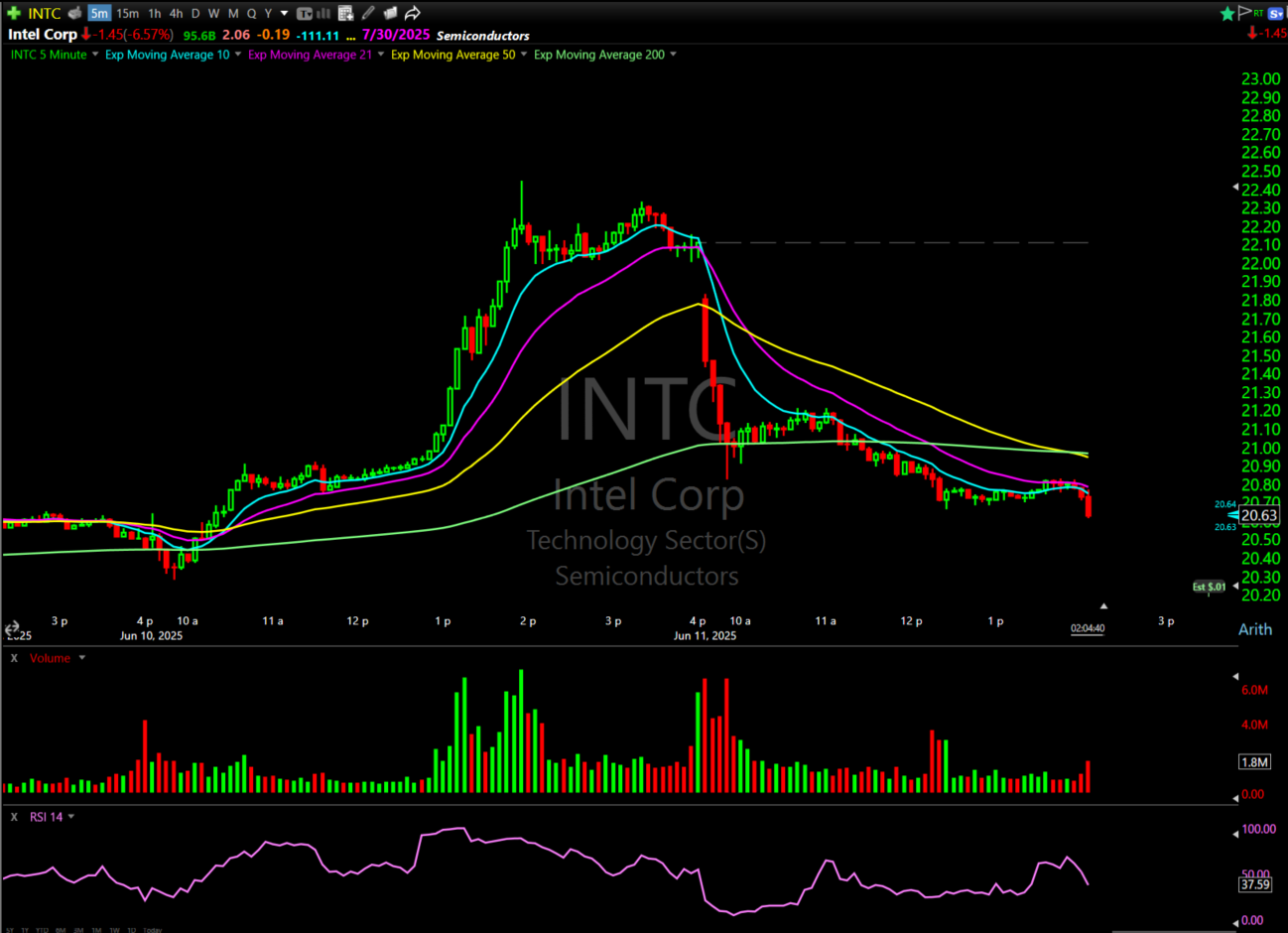
Task: Click the Arith scale mode label
Action: point(1255,629)
